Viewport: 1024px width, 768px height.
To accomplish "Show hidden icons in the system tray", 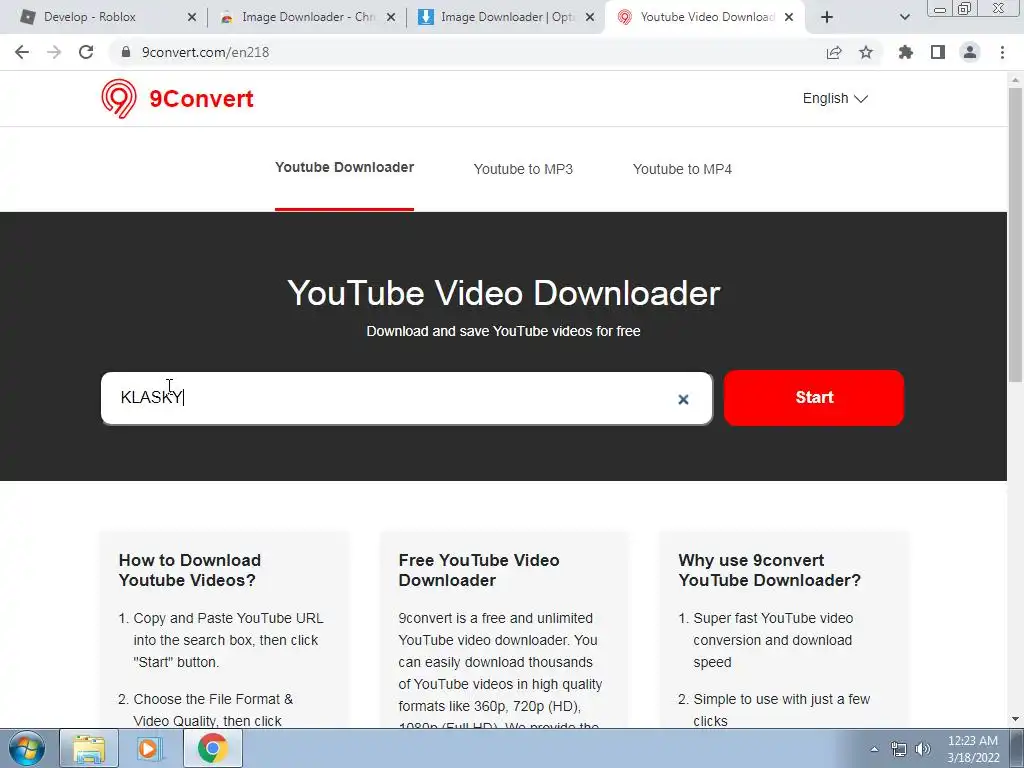I will click(x=874, y=749).
